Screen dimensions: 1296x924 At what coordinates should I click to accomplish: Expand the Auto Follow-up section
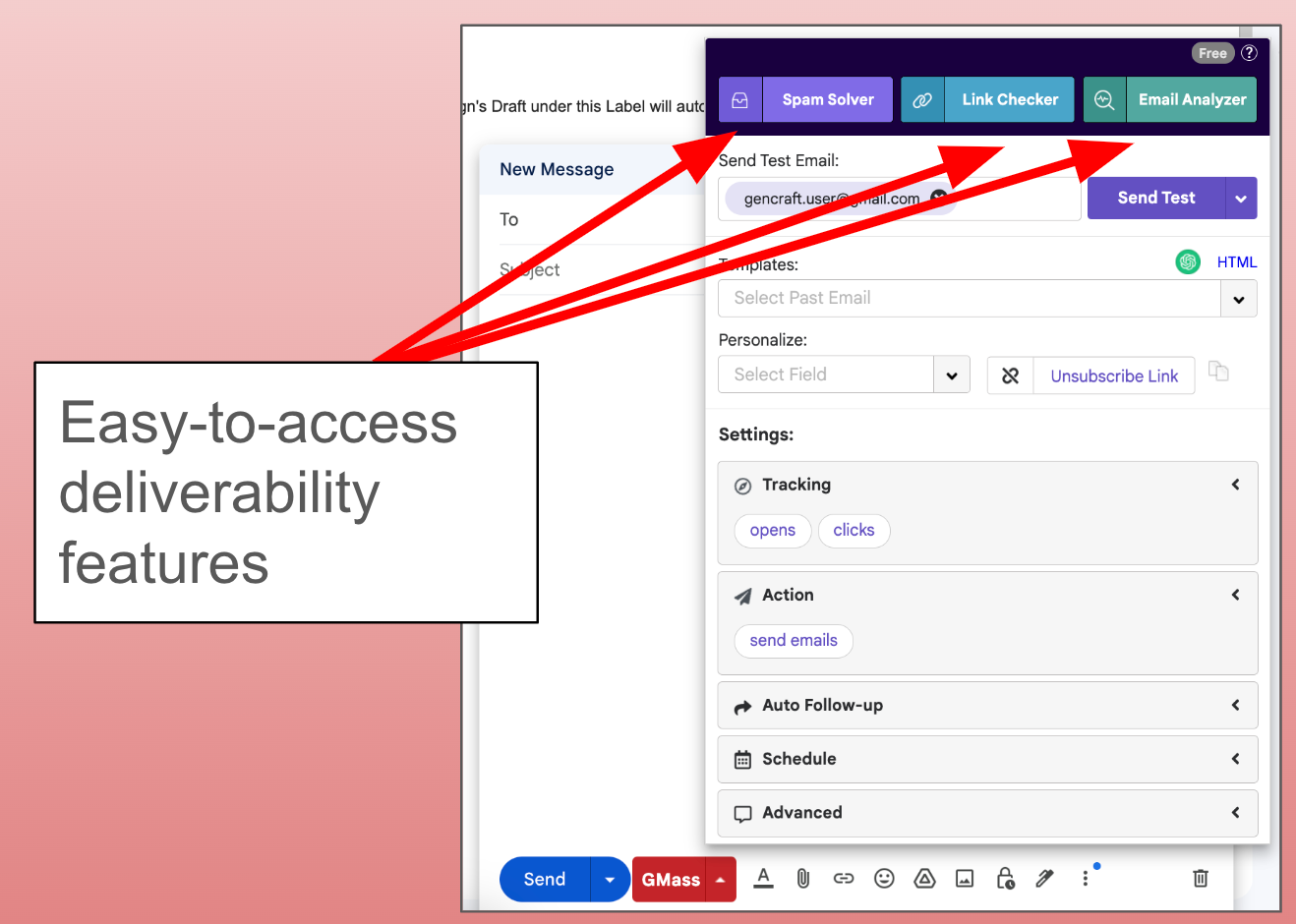[x=987, y=705]
